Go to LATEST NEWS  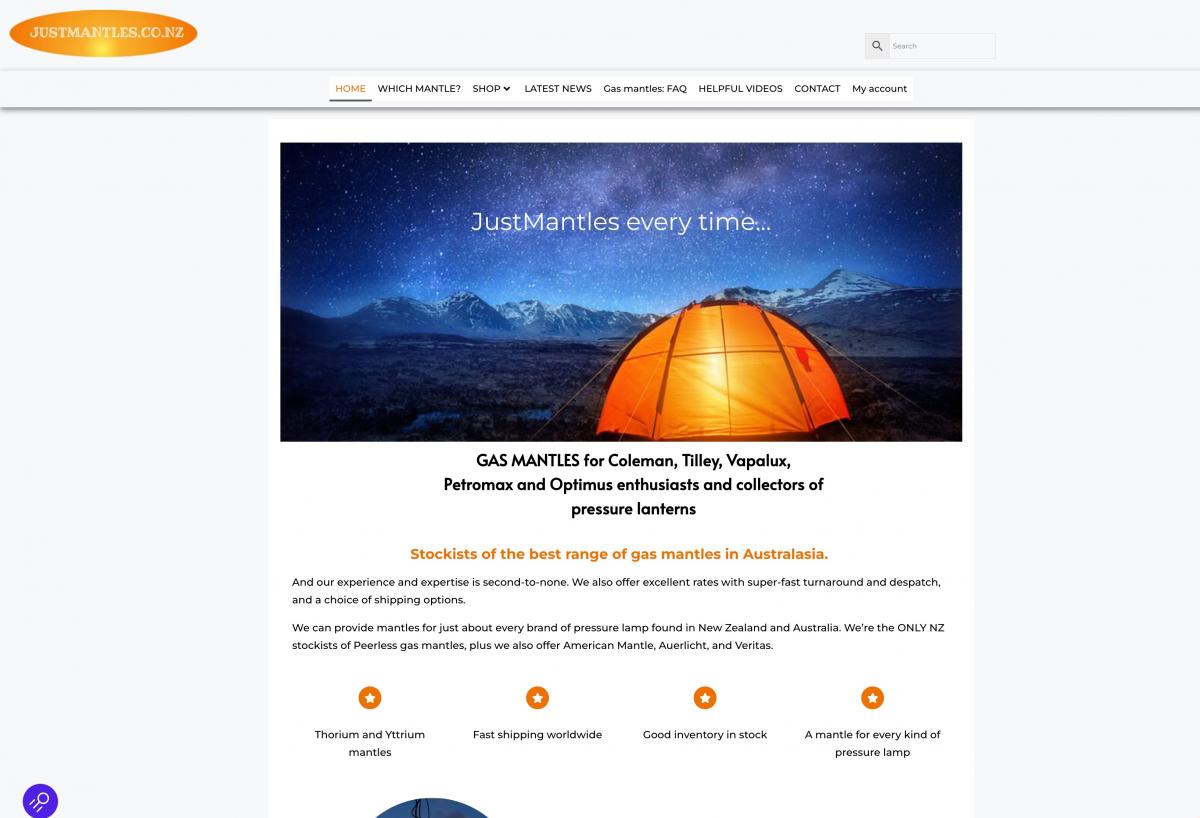(558, 89)
